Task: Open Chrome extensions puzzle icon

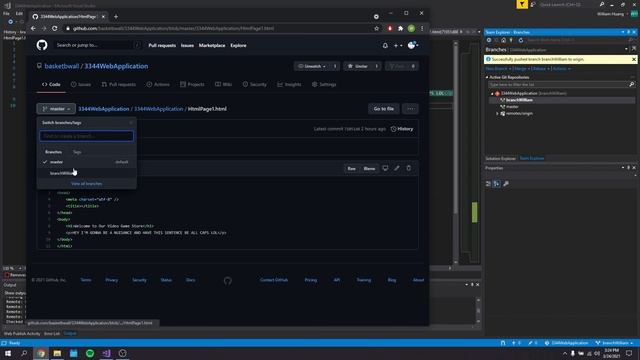Action: tap(400, 29)
